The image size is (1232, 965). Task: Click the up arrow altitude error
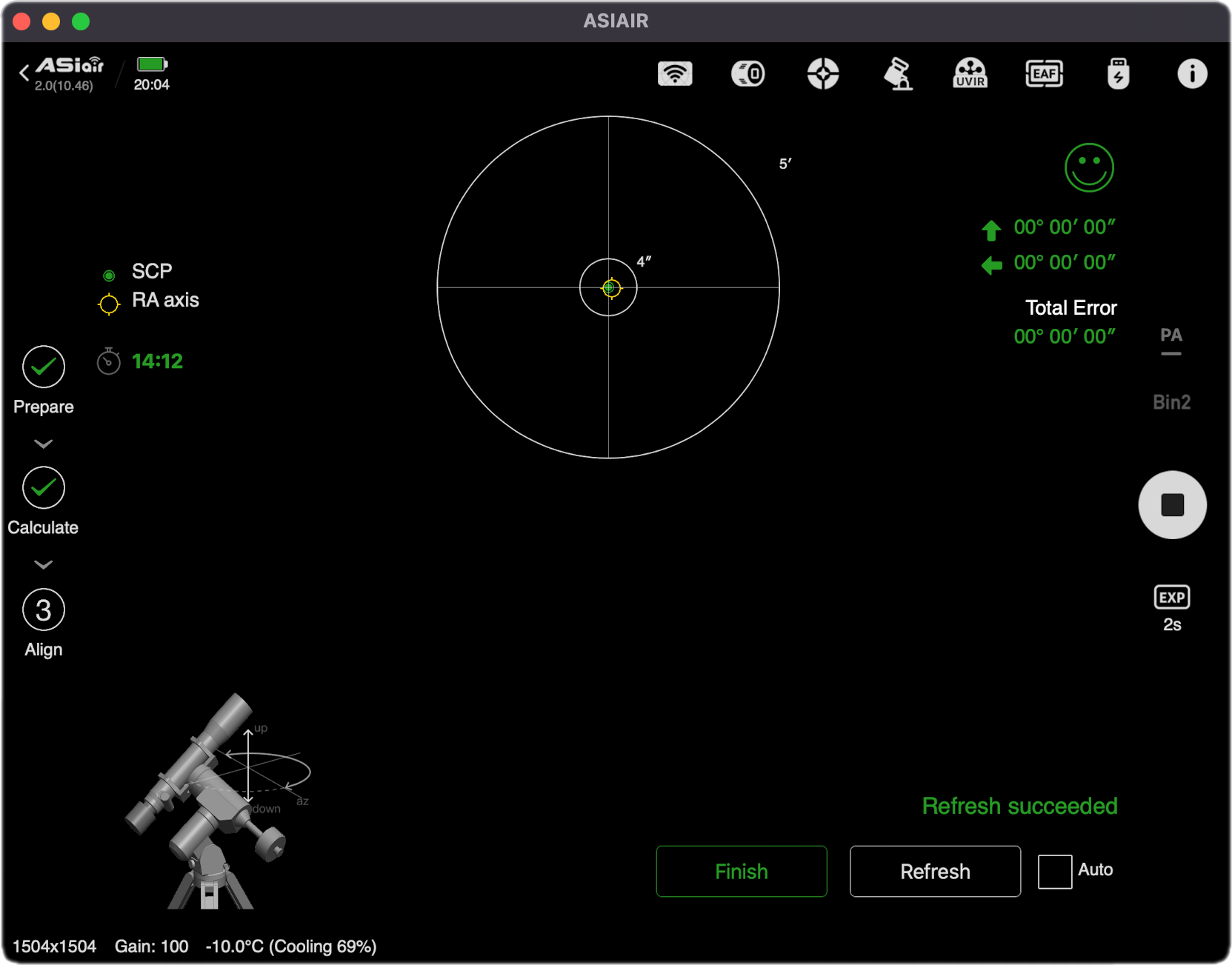(x=991, y=230)
